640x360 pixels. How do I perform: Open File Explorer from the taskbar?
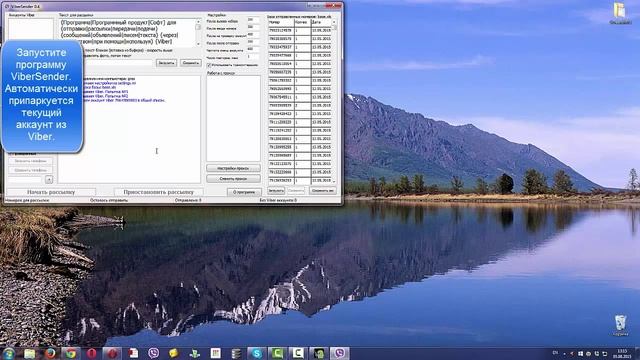29,353
